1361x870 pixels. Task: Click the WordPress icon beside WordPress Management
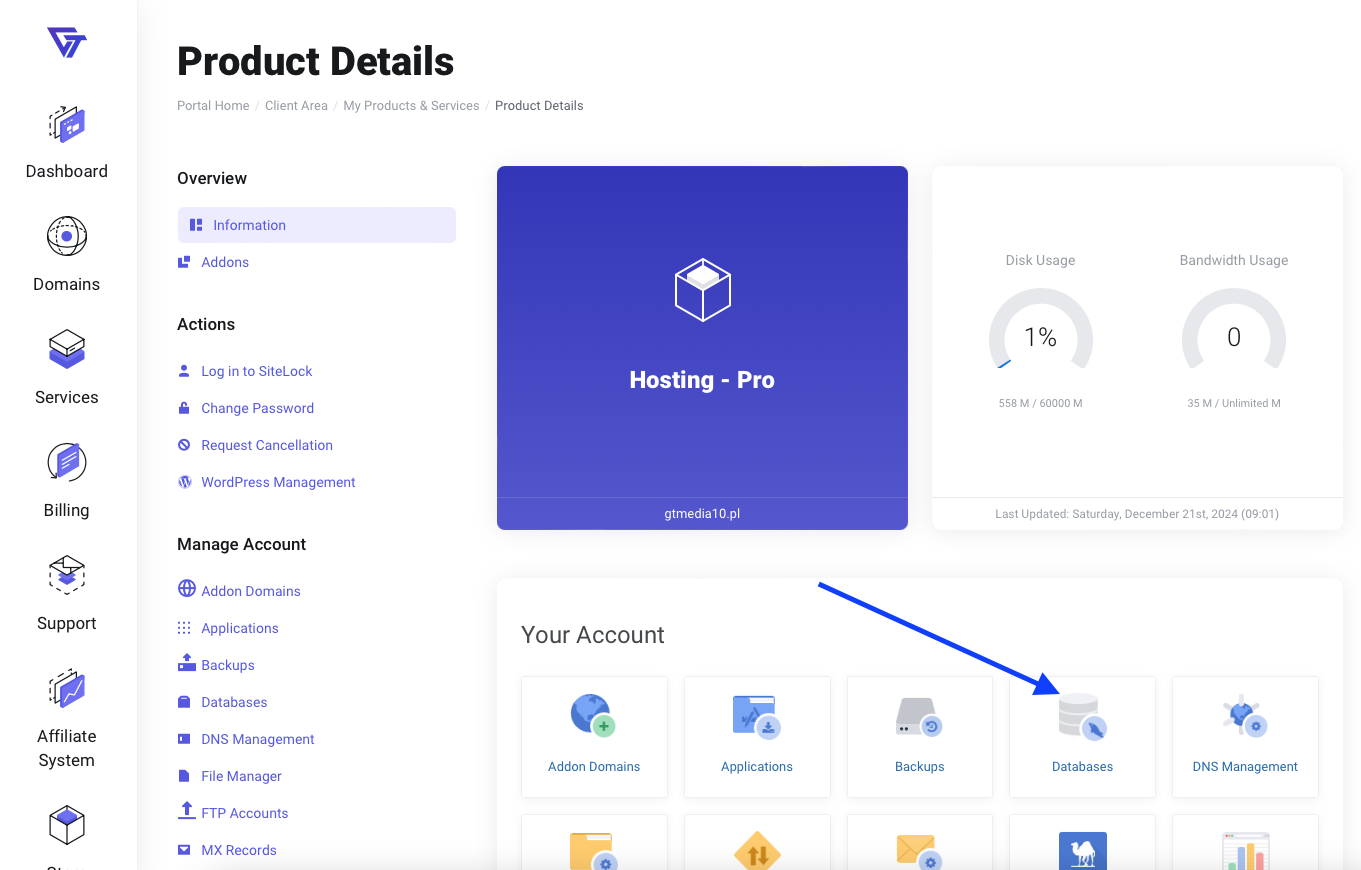[185, 482]
